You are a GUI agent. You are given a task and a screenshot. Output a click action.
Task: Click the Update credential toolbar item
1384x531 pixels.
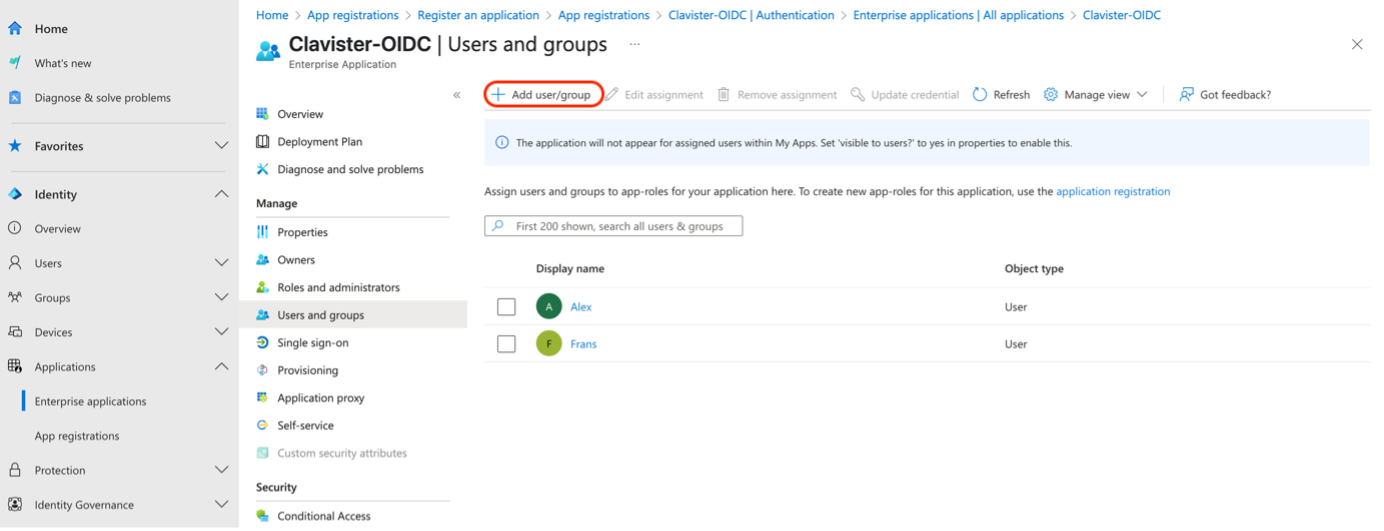coord(904,95)
